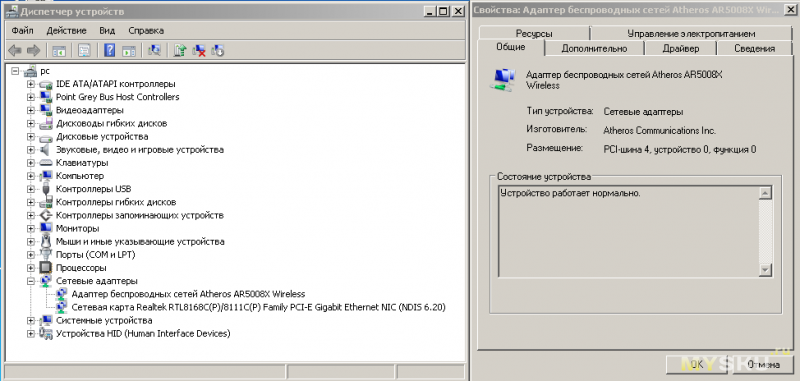Expand the Системные устройства node
The height and width of the screenshot is (381, 800).
31,321
